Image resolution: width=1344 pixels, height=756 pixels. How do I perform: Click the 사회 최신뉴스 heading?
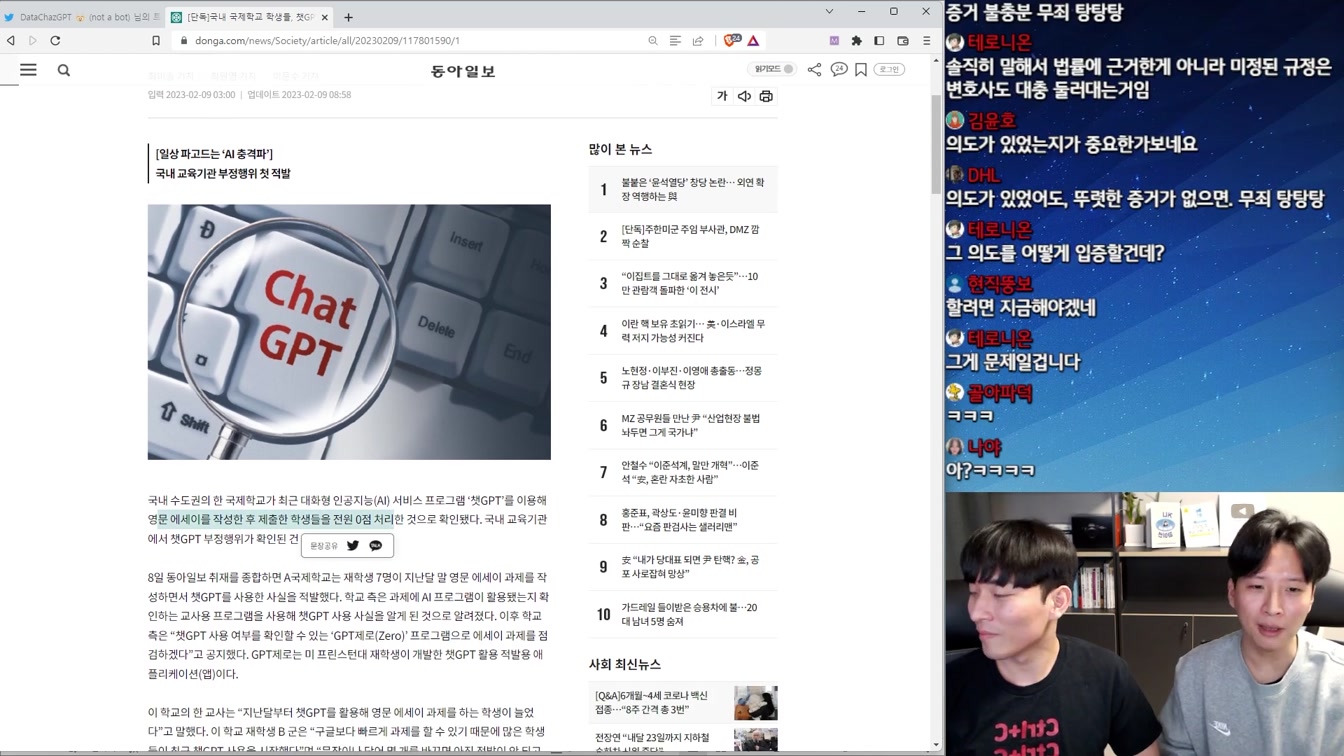[x=625, y=664]
